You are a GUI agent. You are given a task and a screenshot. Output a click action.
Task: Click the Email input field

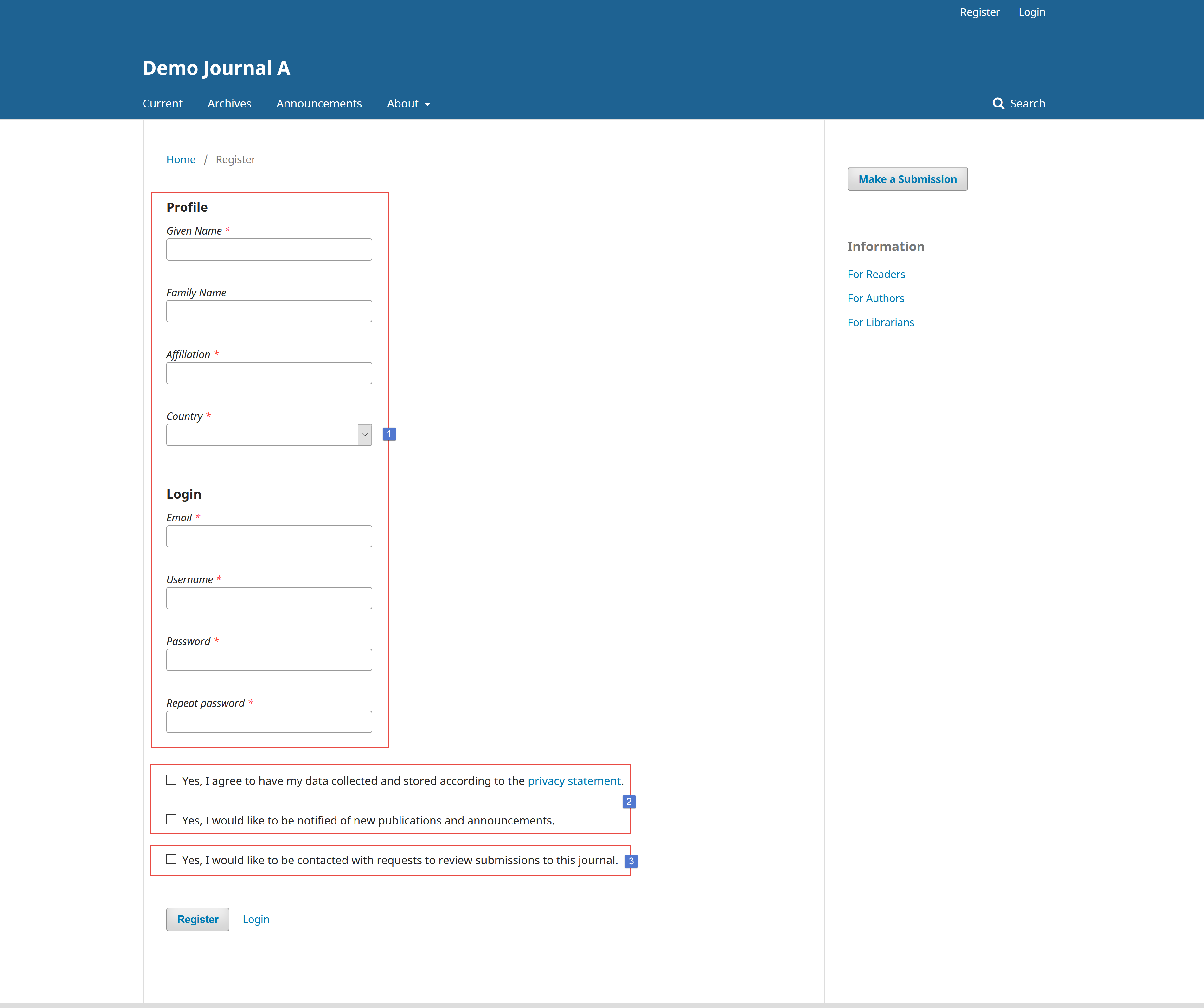[x=269, y=536]
